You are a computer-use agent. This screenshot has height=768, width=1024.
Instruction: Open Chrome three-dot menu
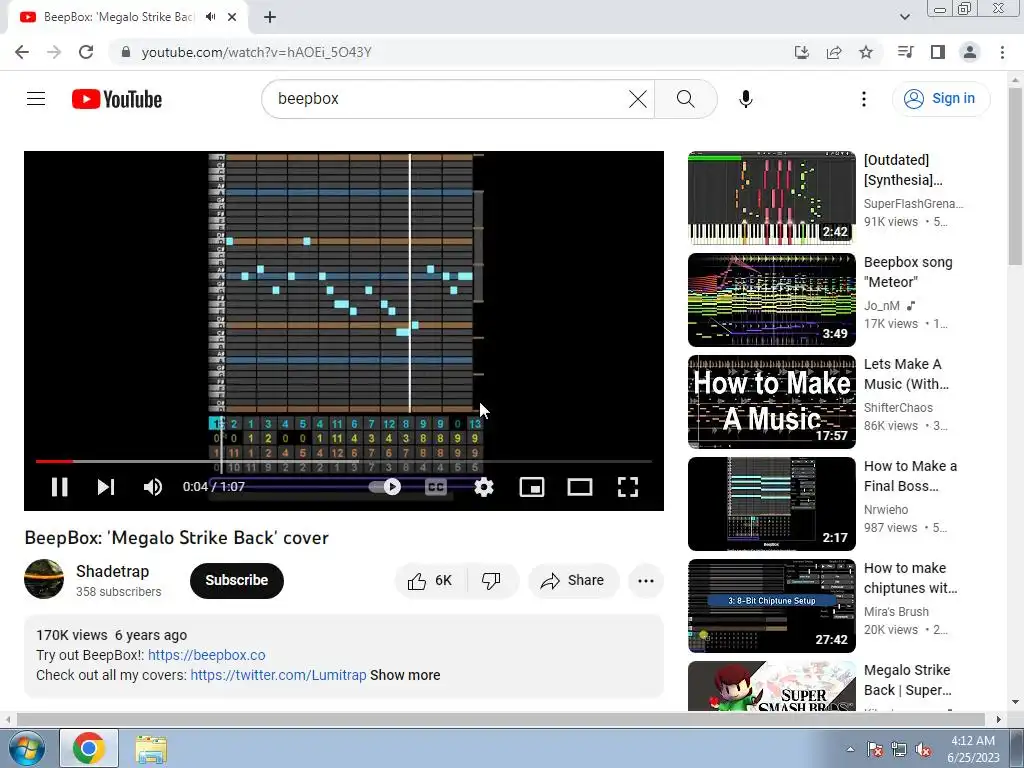(1002, 52)
